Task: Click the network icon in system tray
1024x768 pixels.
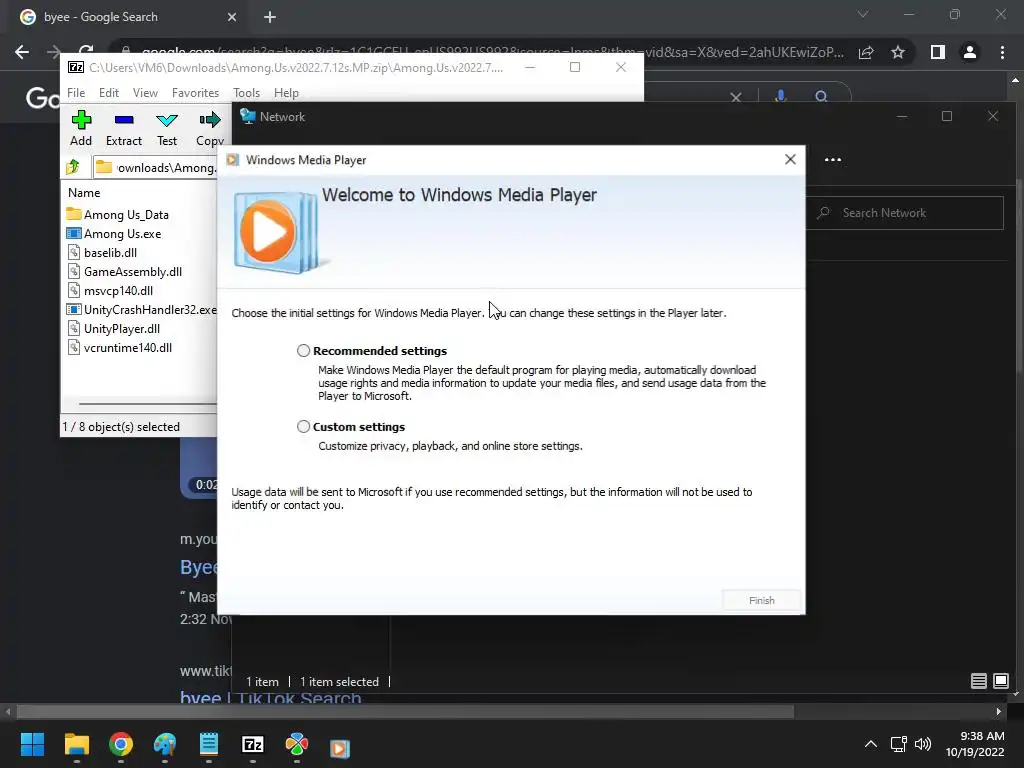Action: (899, 744)
